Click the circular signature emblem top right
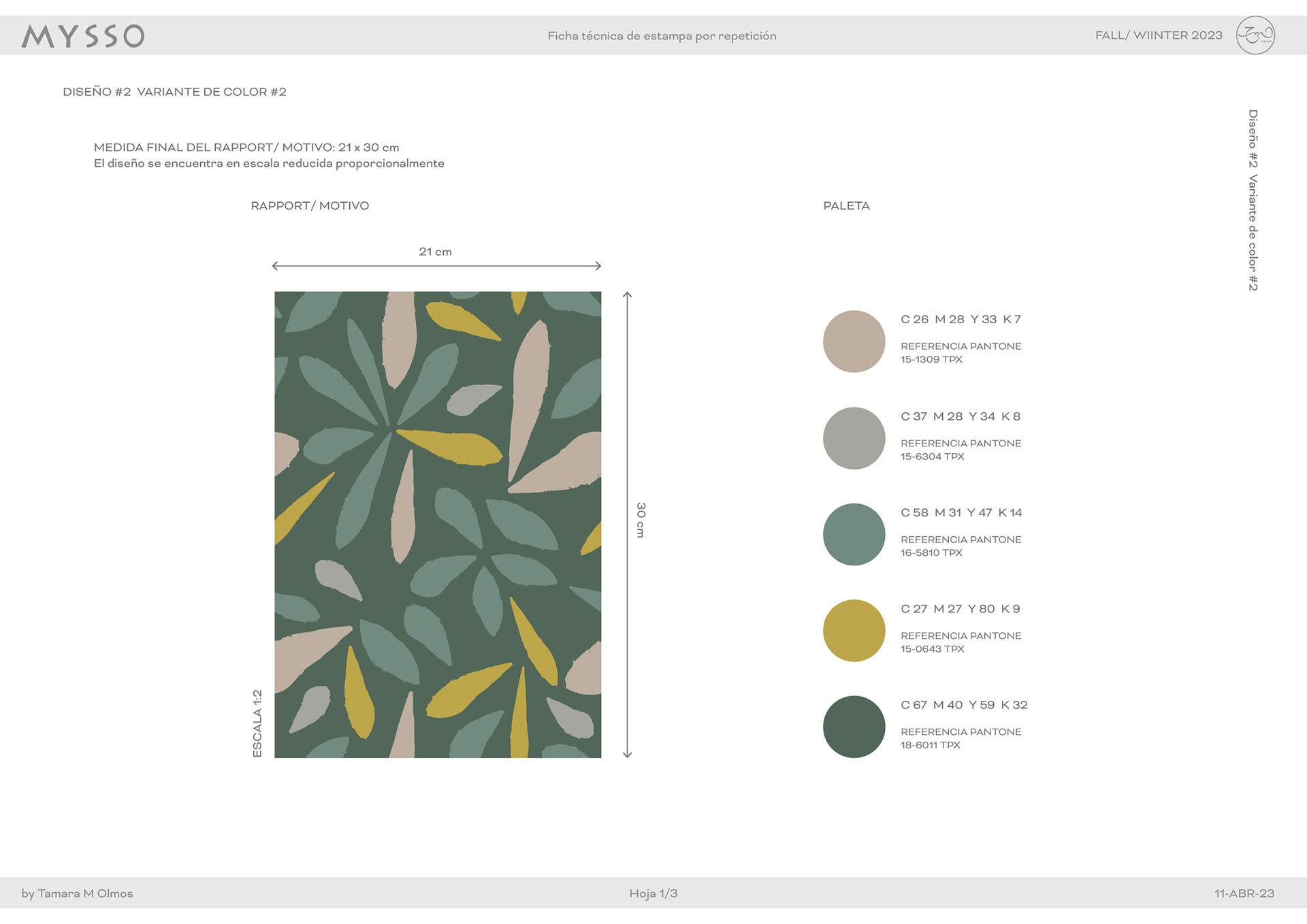1307x924 pixels. [x=1255, y=35]
